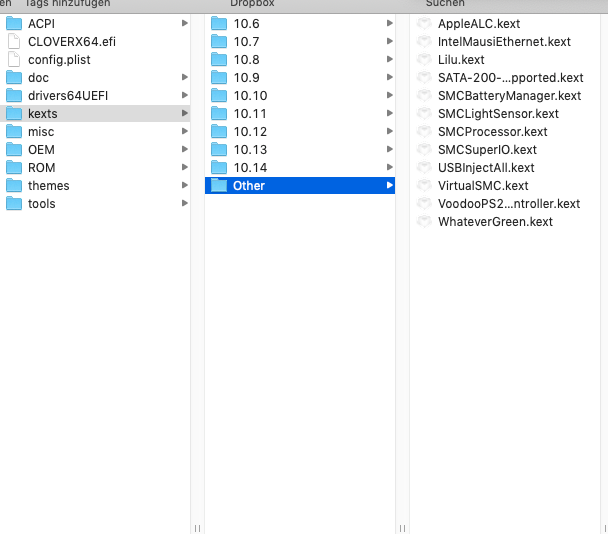Click the ROM folder icon
The height and width of the screenshot is (534, 608).
(14, 168)
